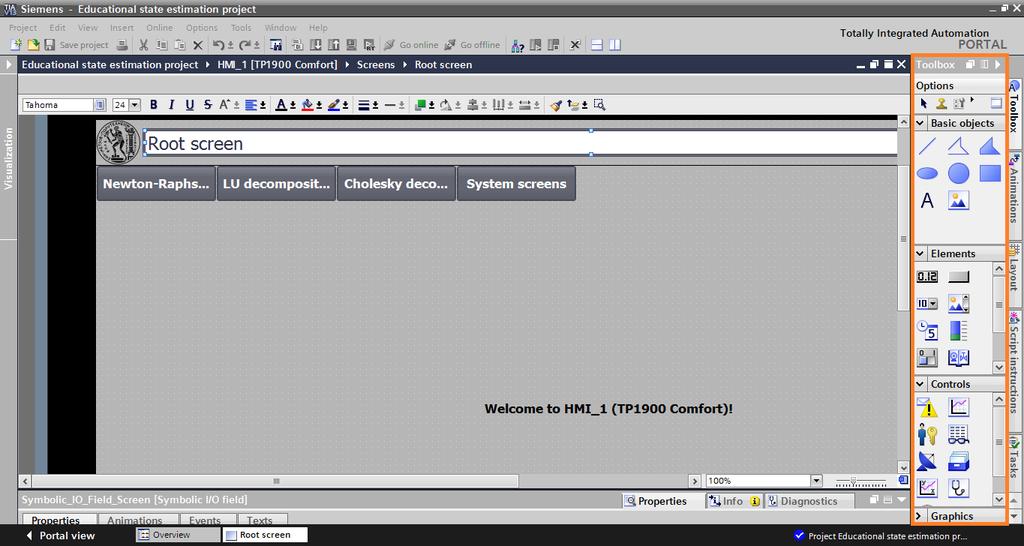Expand the collapsed project tree arrow

tap(8, 65)
